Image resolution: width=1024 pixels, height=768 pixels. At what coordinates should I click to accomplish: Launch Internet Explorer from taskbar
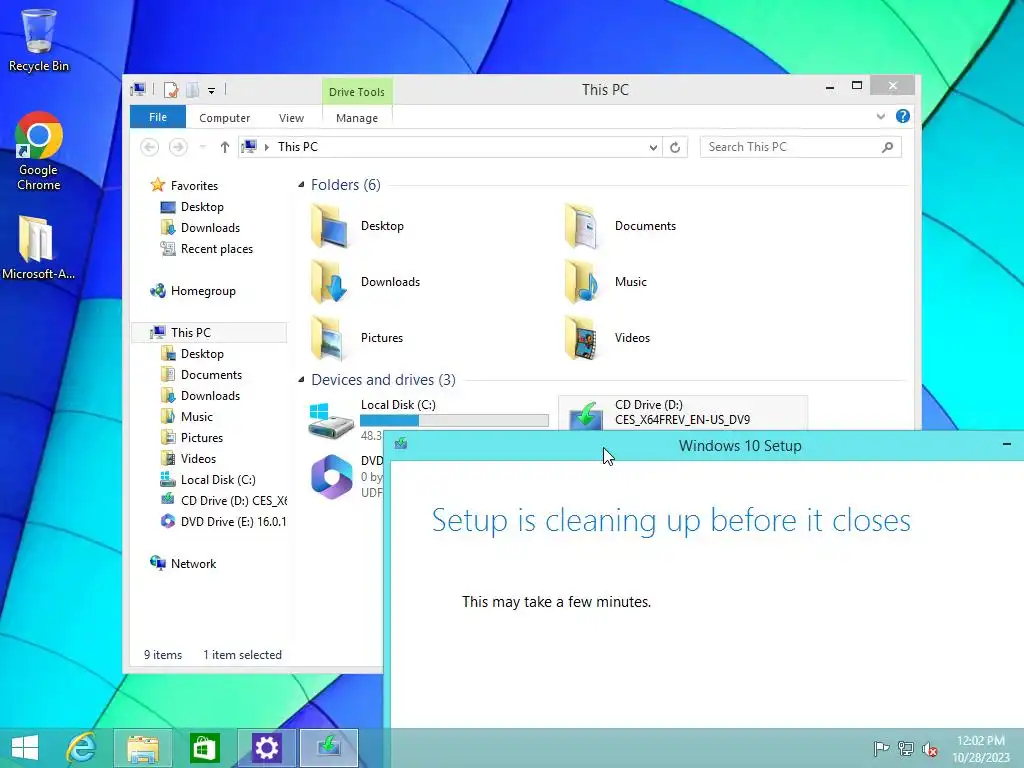[x=82, y=748]
